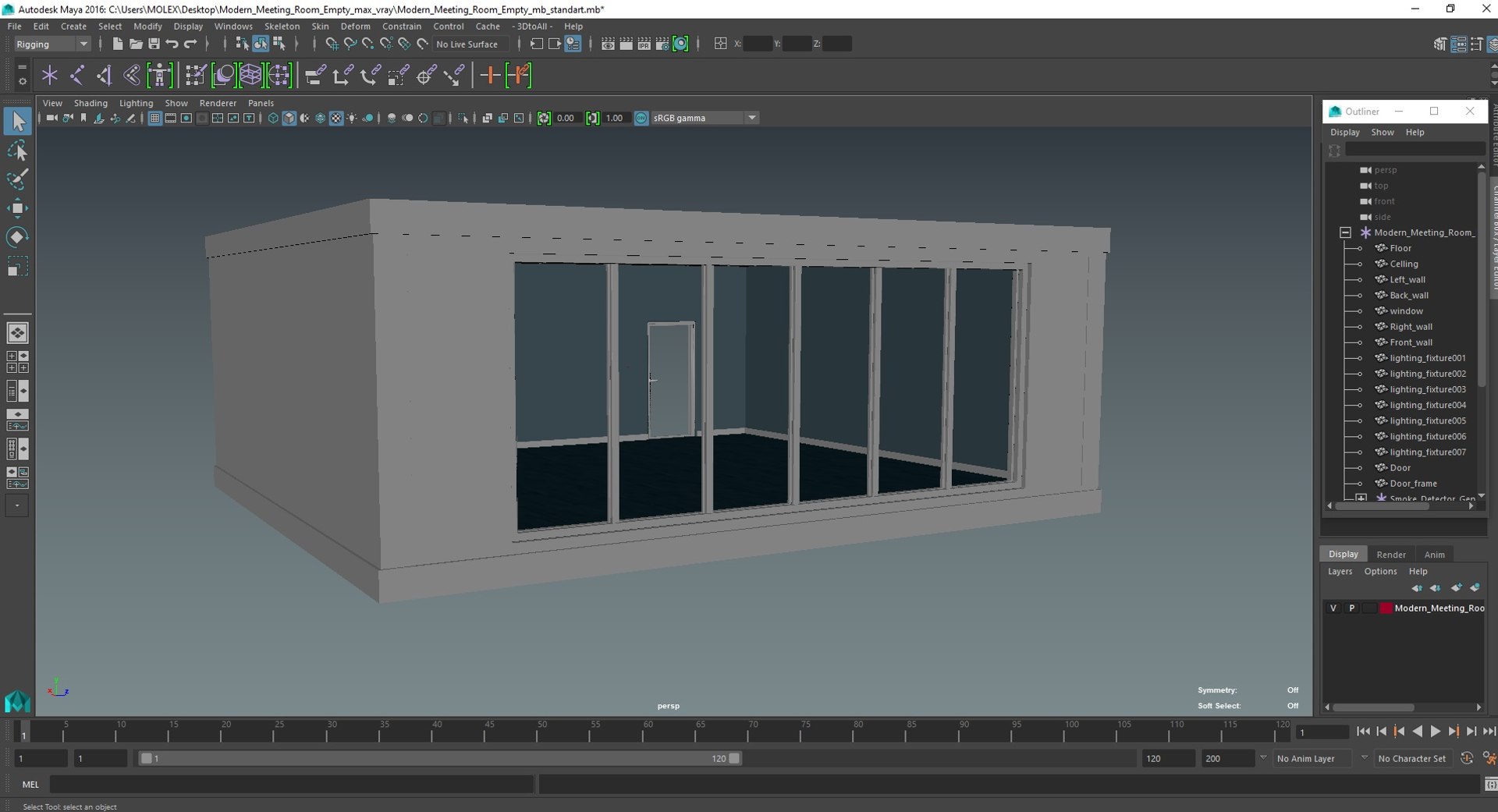Viewport: 1498px width, 812px height.
Task: Click the Maya home logo icon
Action: (x=17, y=702)
